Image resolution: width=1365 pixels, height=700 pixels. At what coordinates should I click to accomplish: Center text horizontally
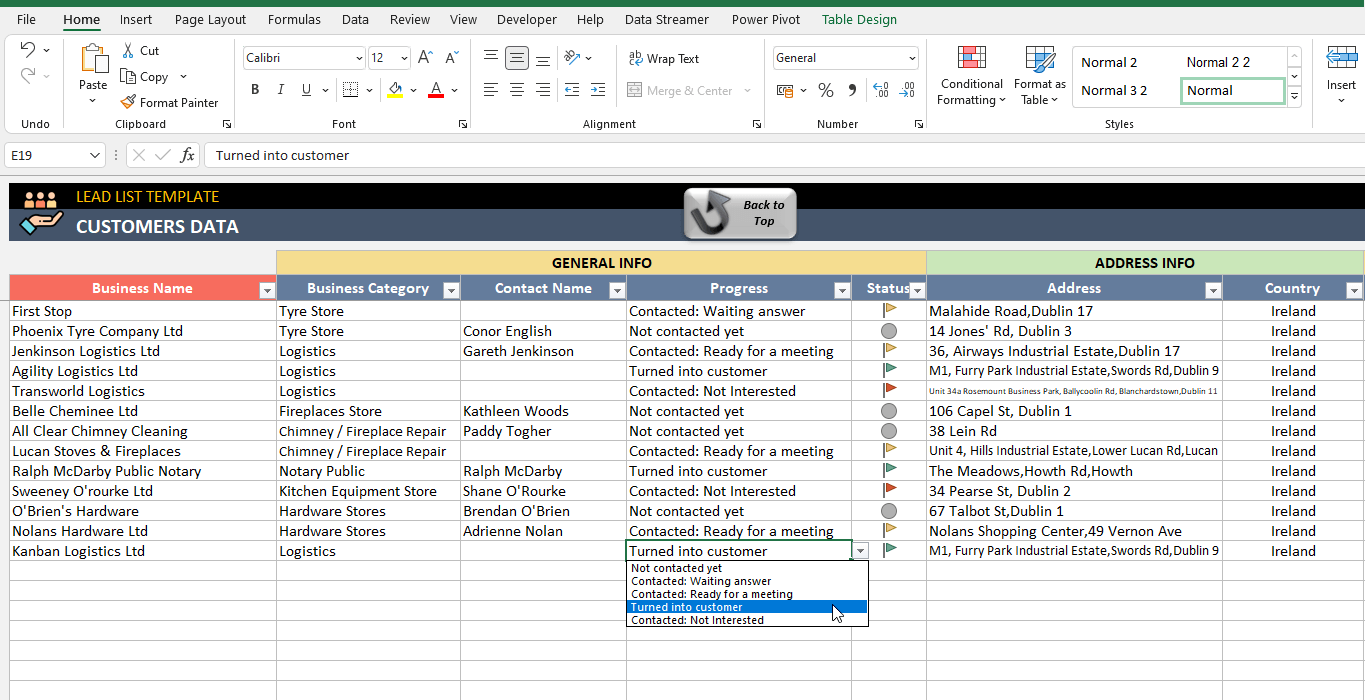[516, 90]
